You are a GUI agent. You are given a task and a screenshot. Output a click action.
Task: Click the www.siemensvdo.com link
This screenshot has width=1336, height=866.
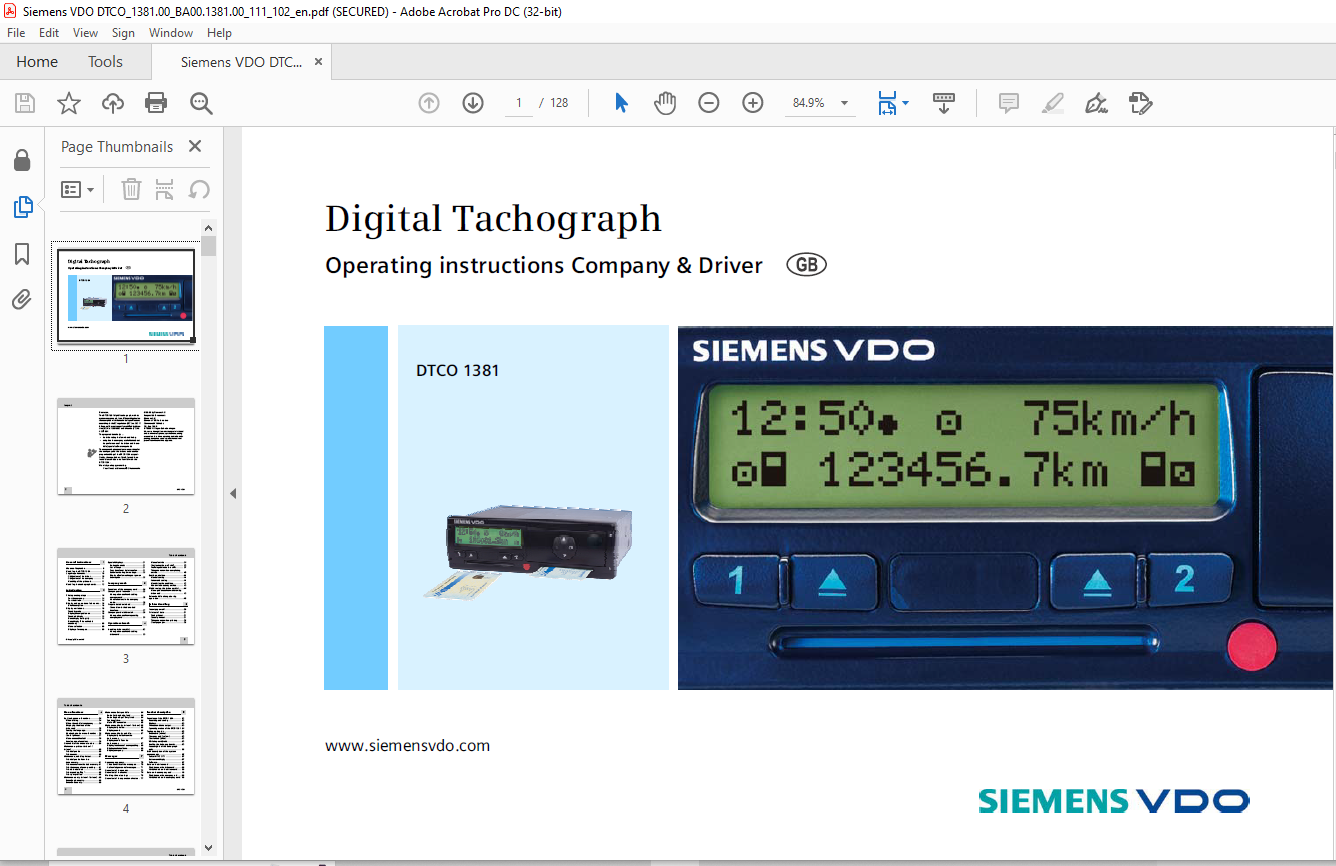pos(408,746)
